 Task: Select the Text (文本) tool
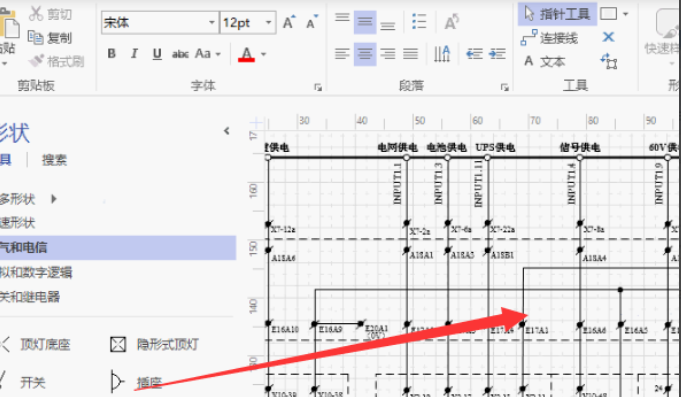544,62
